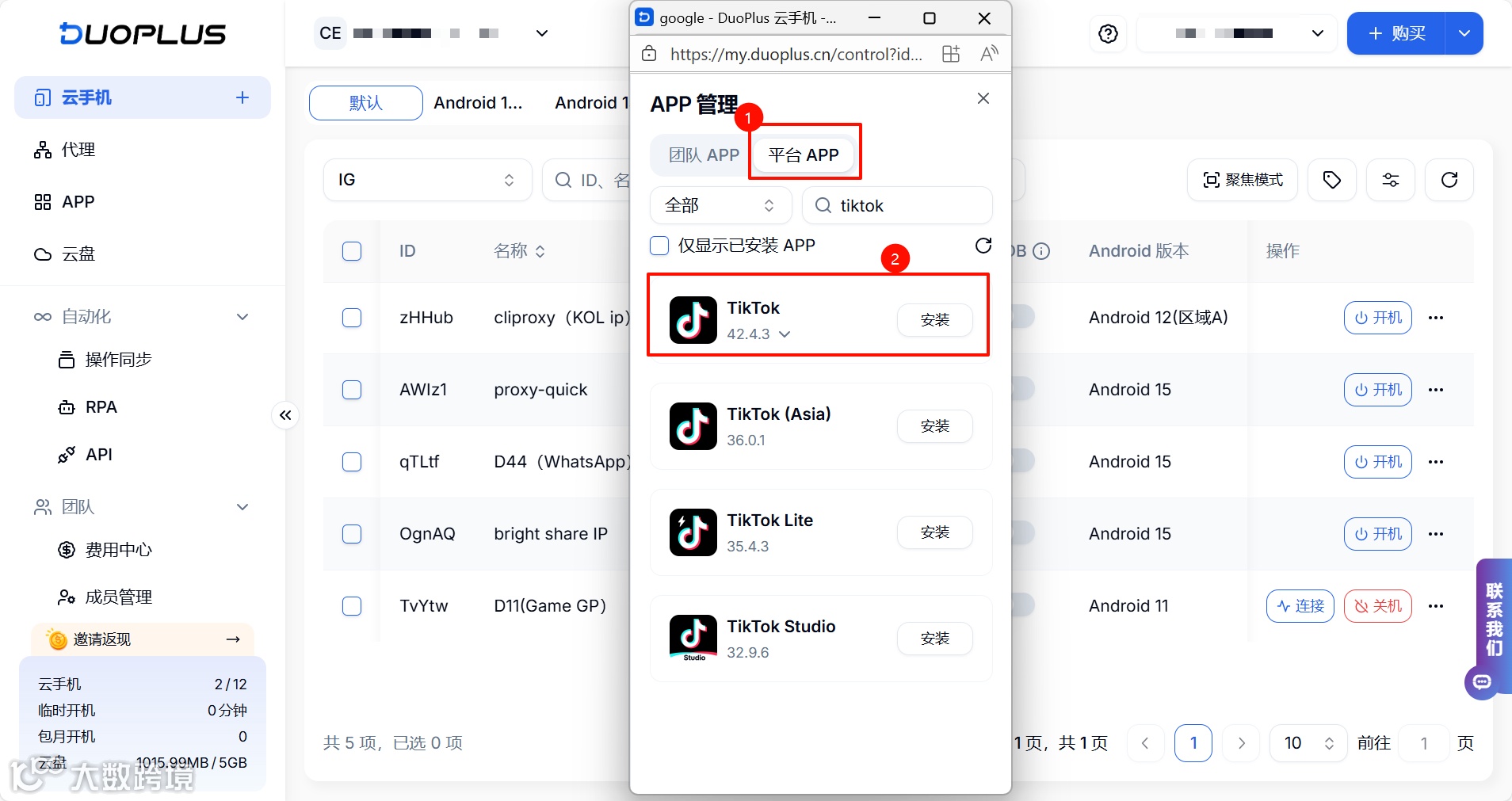This screenshot has width=1512, height=801.
Task: Open the IG group dropdown
Action: pyautogui.click(x=427, y=180)
